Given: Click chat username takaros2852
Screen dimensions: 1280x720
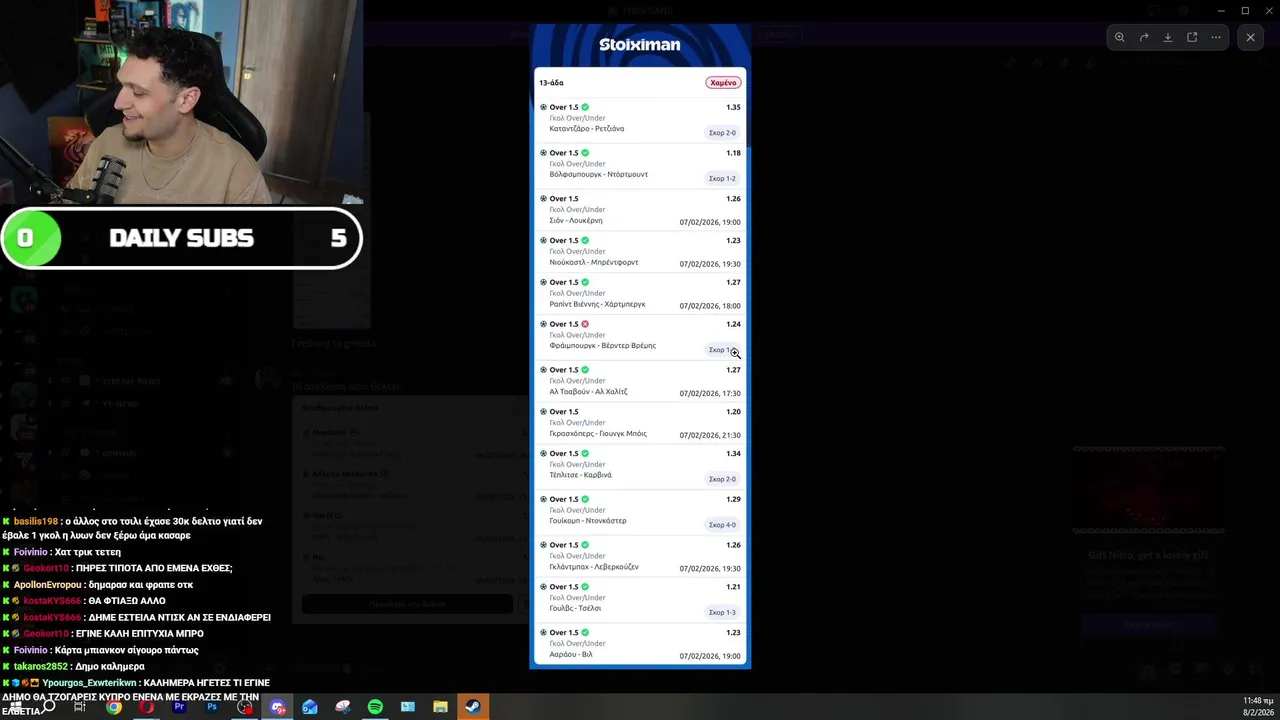Looking at the screenshot, I should pos(41,667).
